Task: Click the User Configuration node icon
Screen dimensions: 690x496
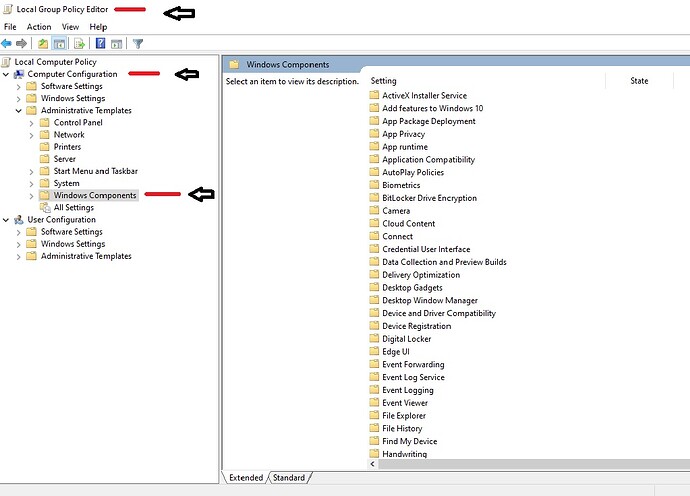Action: point(19,220)
